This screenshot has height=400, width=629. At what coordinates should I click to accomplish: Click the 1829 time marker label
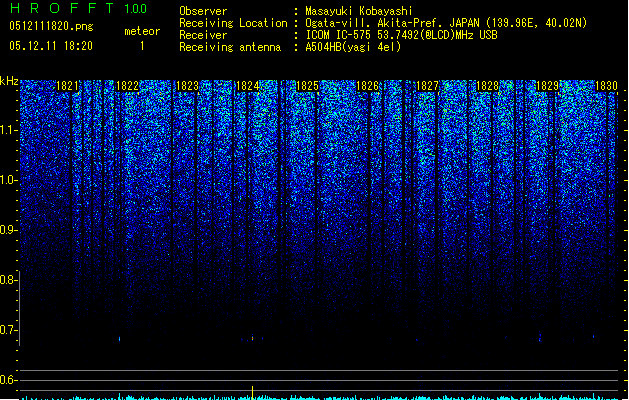547,86
